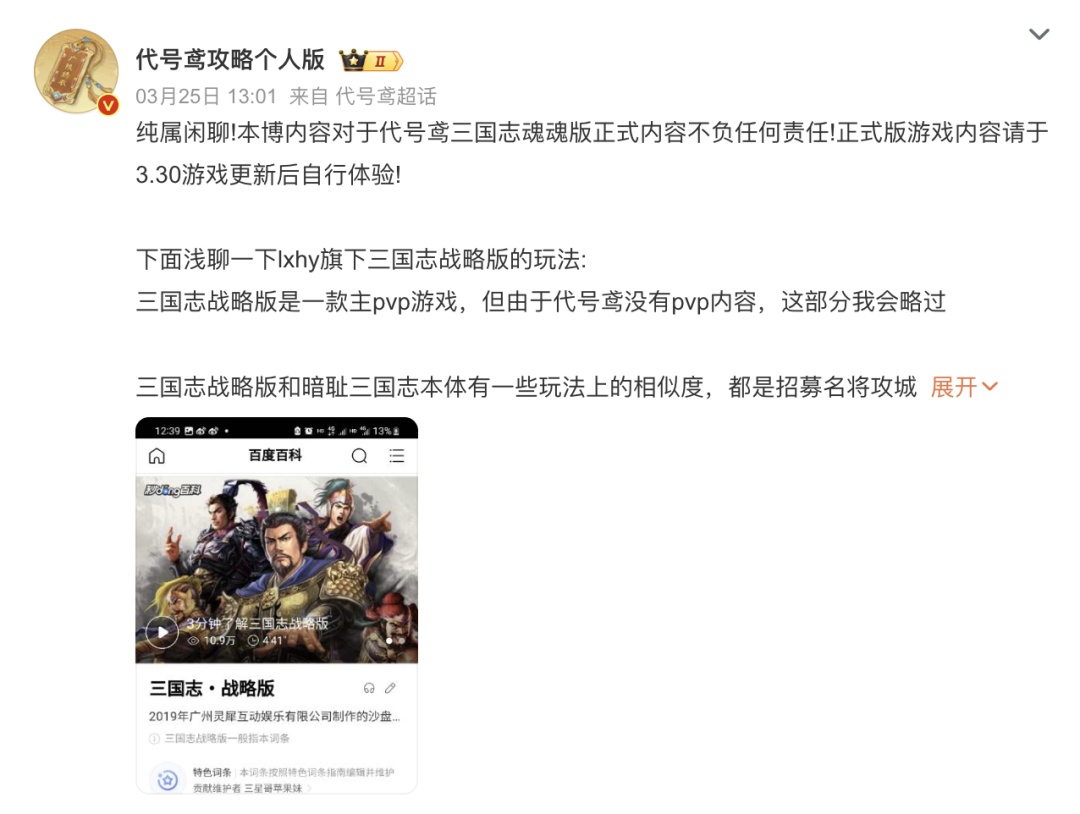
Task: Open the attached Baidu Baike screenshot
Action: coord(276,605)
